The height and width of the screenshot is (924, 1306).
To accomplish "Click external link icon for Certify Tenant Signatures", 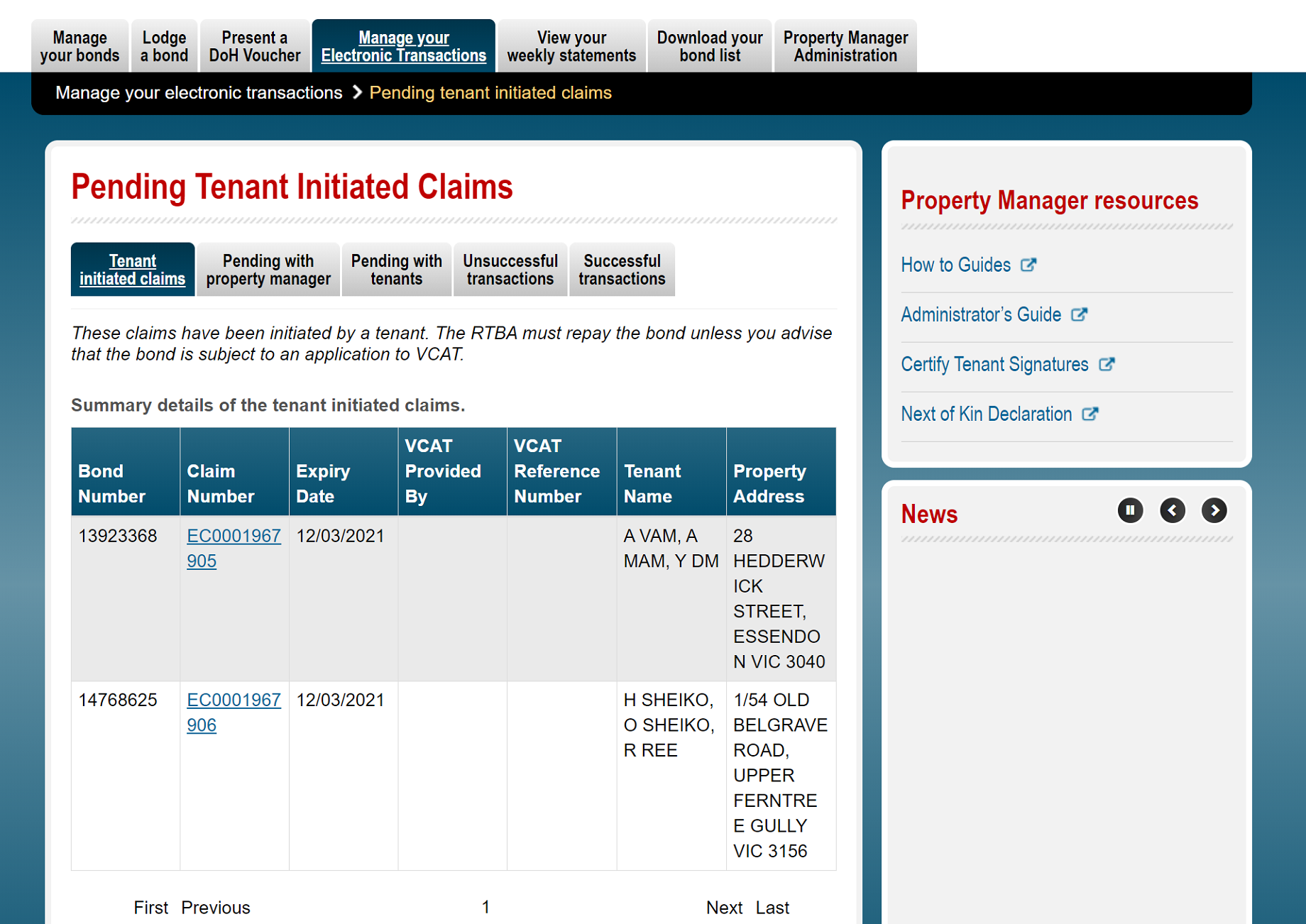I will click(x=1107, y=364).
